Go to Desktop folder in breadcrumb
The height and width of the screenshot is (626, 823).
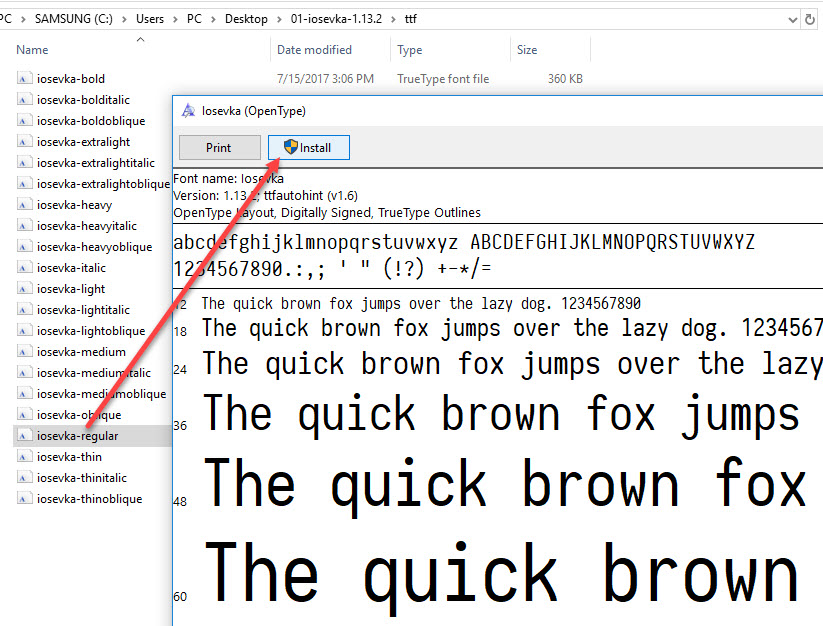[246, 19]
